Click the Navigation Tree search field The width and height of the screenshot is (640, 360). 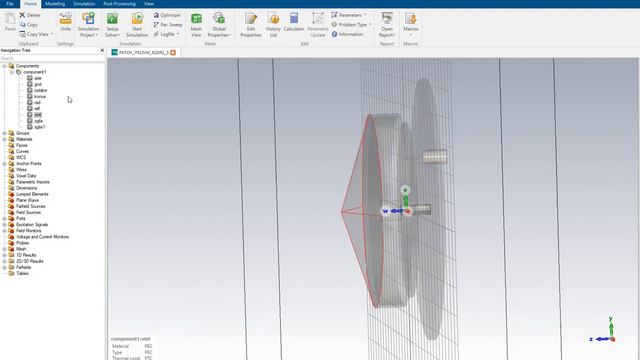(x=52, y=58)
